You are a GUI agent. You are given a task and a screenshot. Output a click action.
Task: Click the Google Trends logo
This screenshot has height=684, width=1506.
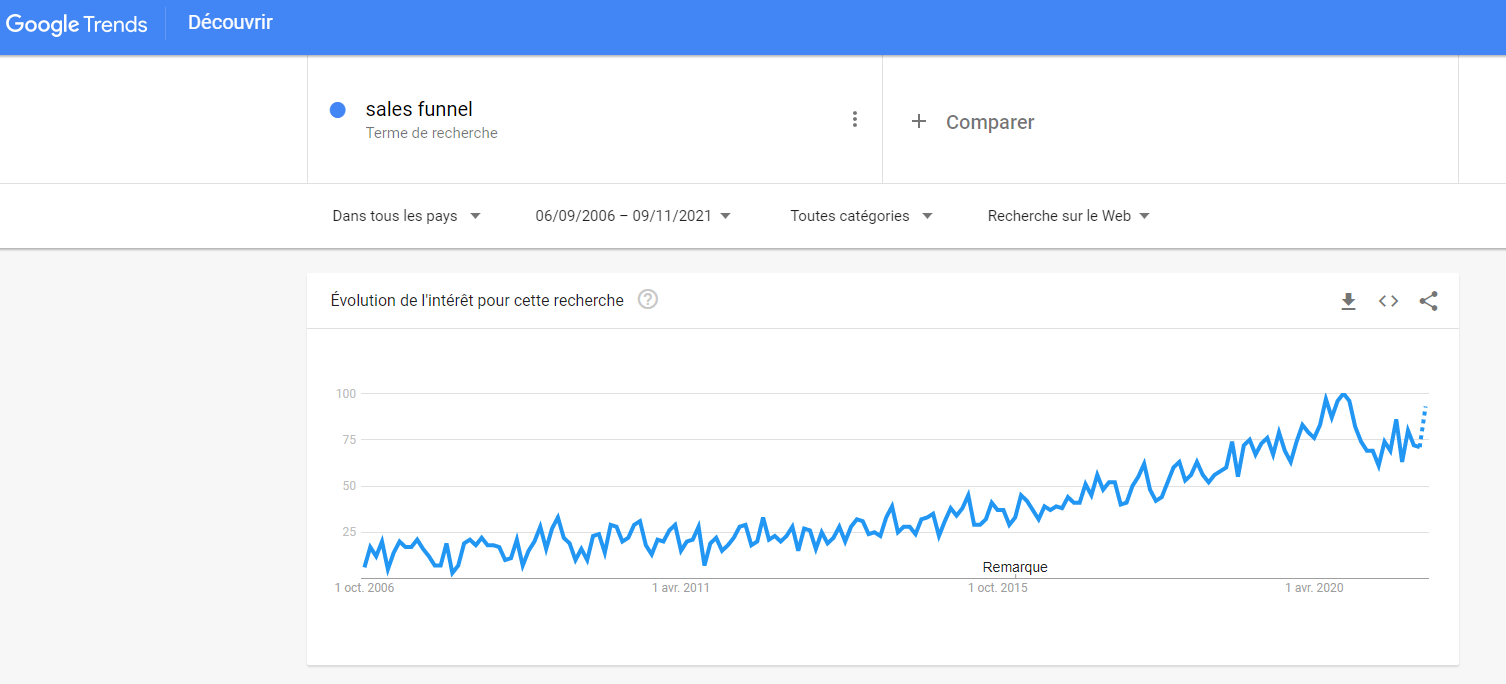tap(76, 25)
